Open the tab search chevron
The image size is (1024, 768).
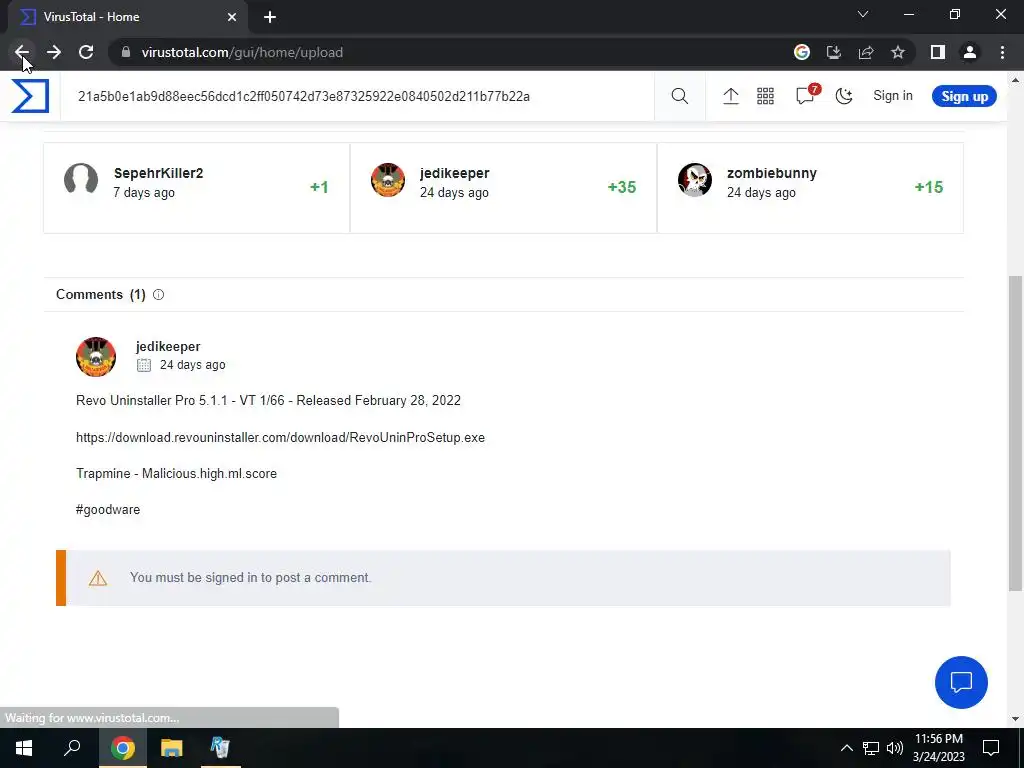pyautogui.click(x=863, y=14)
